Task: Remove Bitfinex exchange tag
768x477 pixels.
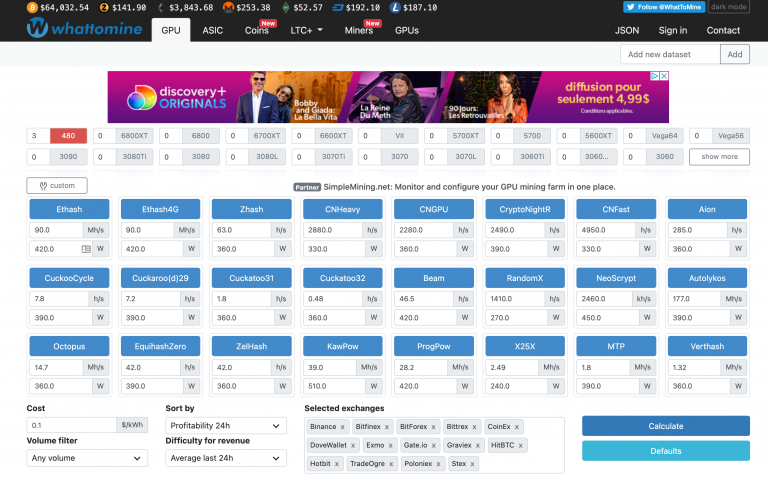Action: (386, 427)
